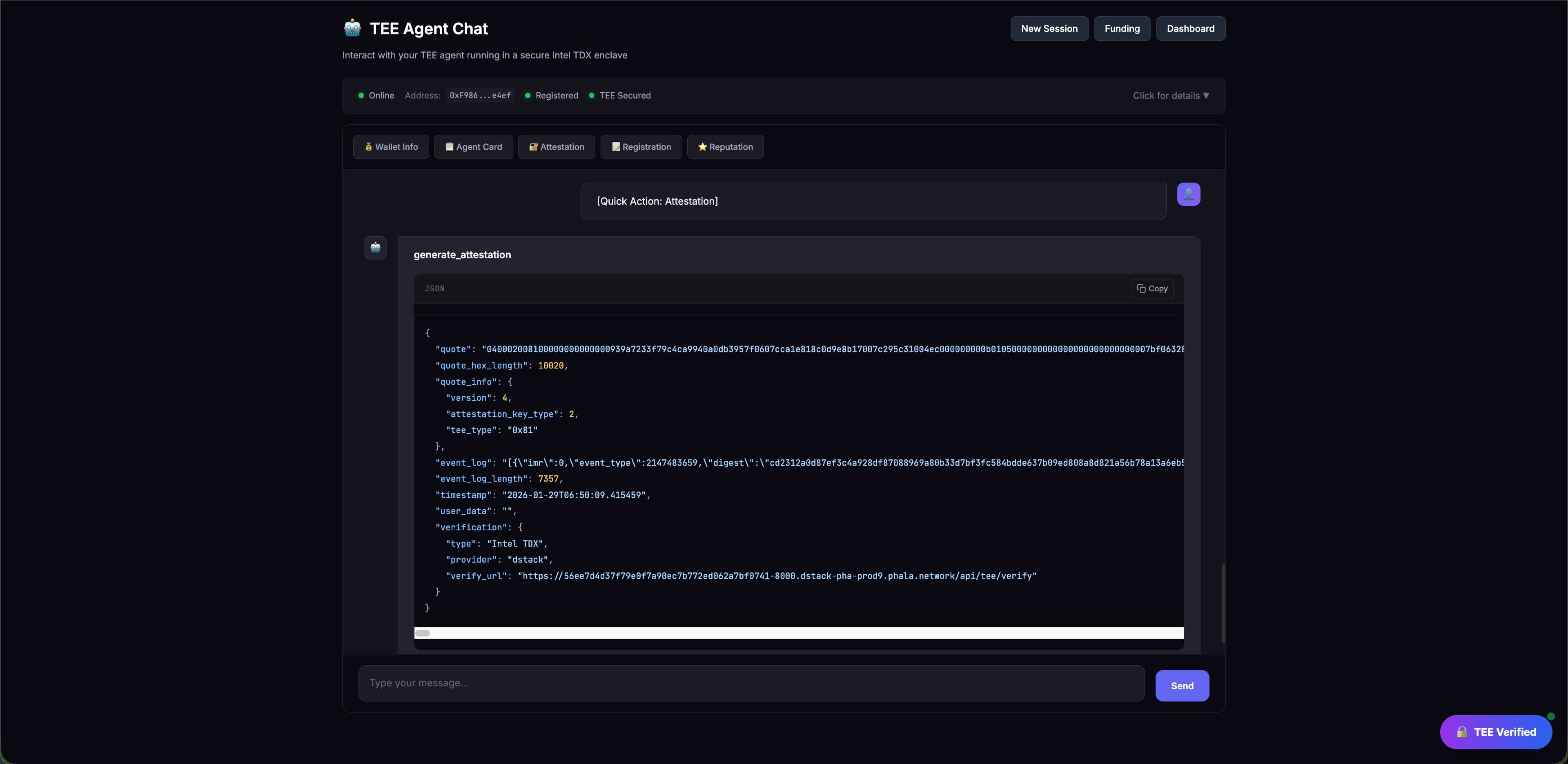Open the Funding page
The image size is (1568, 764).
(1122, 29)
